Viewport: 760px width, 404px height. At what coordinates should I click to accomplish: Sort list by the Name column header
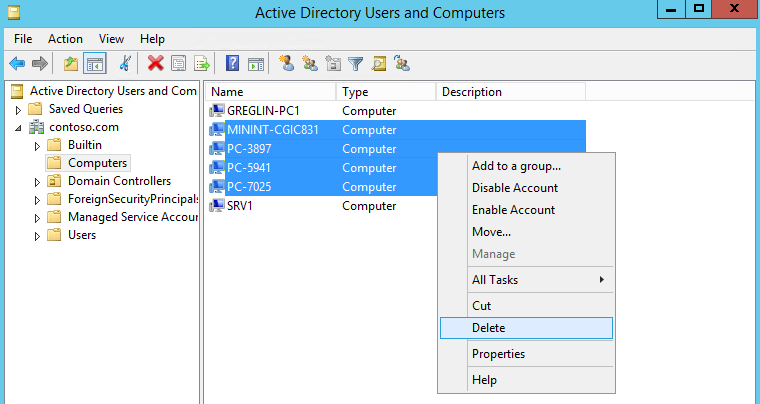click(x=268, y=92)
